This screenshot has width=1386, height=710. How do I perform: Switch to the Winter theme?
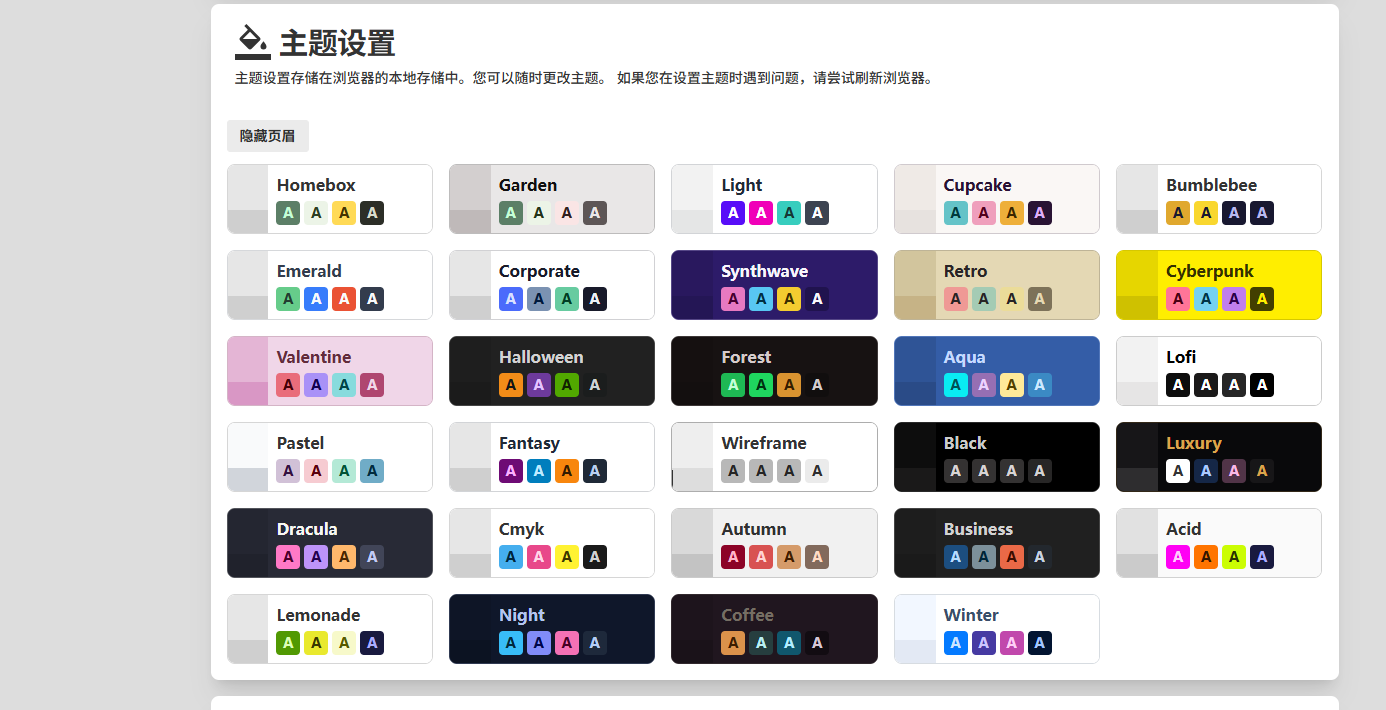997,629
